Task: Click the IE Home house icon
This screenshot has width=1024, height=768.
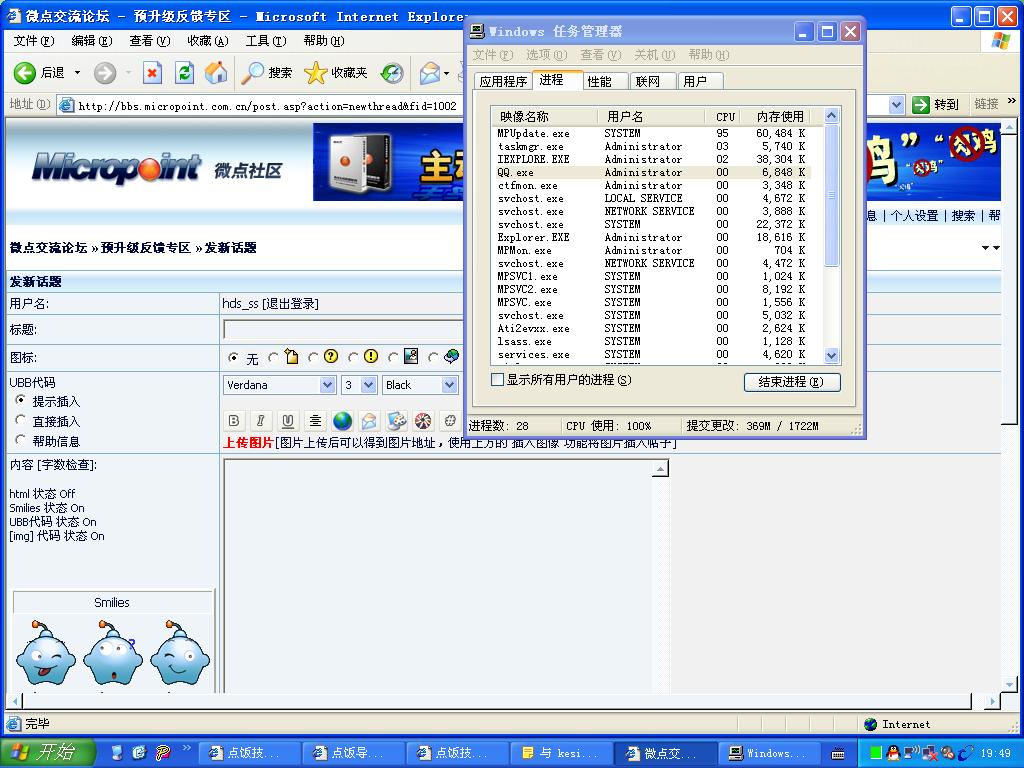Action: pyautogui.click(x=216, y=72)
